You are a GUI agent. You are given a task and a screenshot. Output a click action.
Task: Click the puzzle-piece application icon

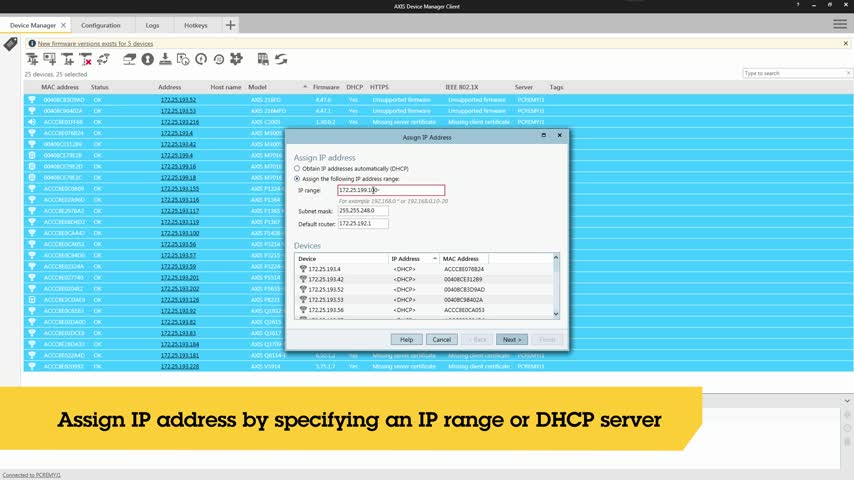(x=236, y=59)
